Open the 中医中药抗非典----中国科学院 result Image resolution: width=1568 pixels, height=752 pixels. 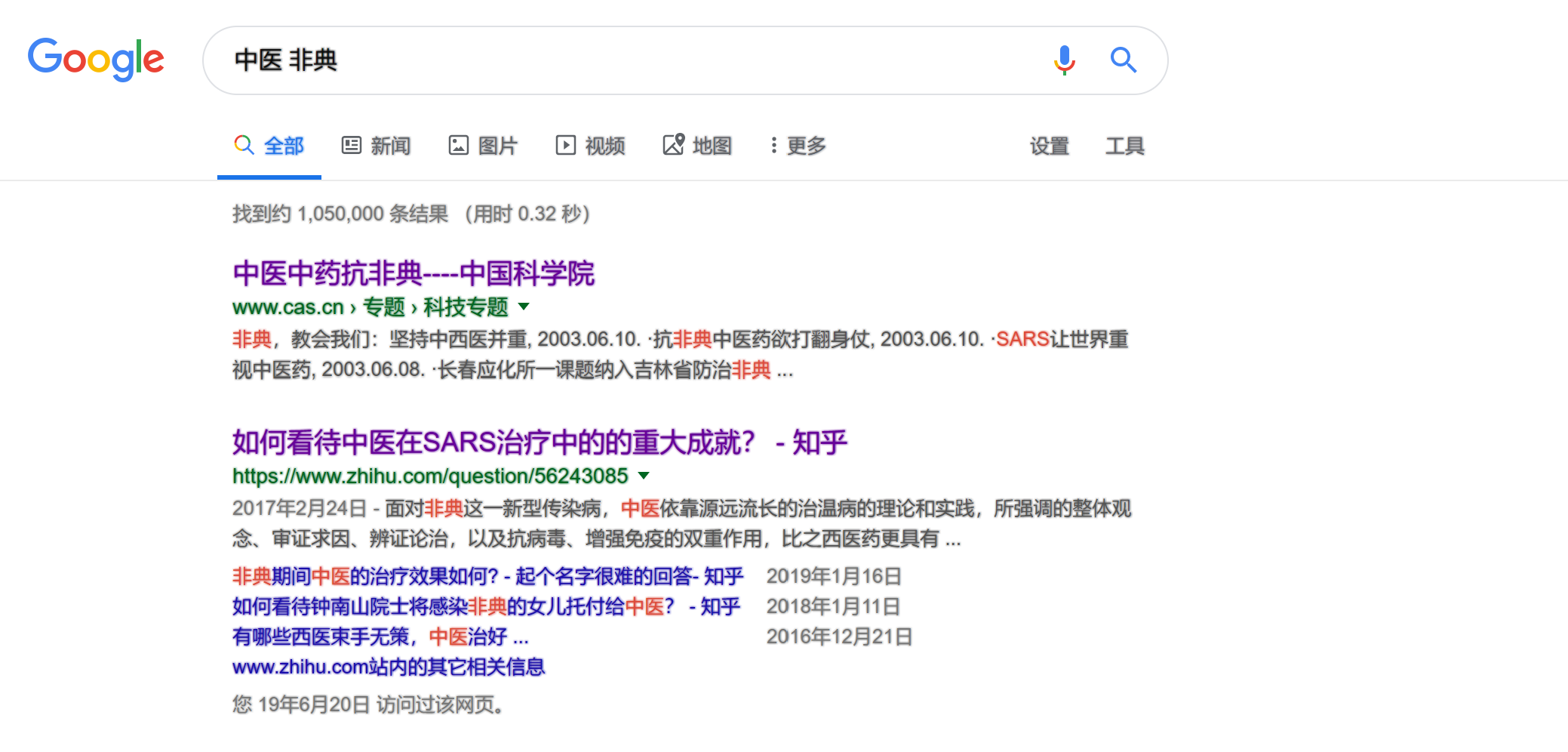pyautogui.click(x=414, y=273)
